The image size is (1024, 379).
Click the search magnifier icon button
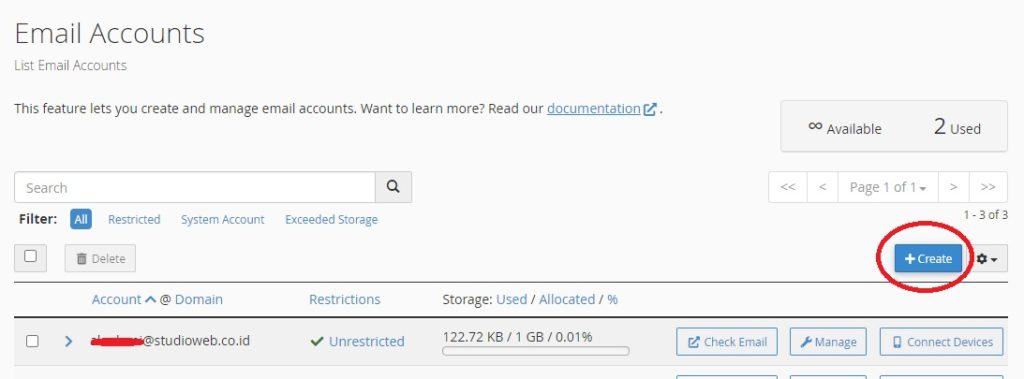tap(393, 187)
